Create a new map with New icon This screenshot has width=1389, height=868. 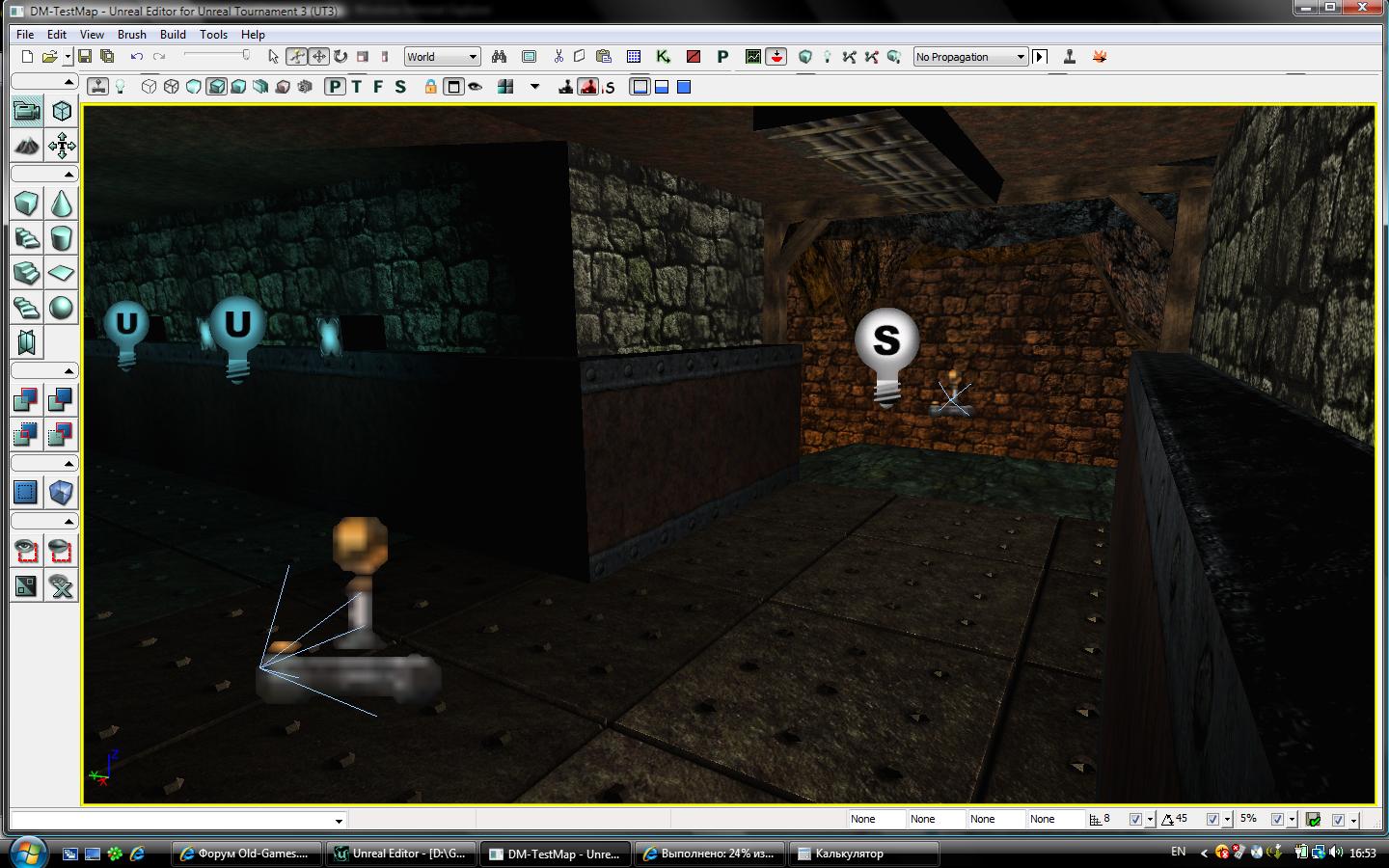click(27, 57)
